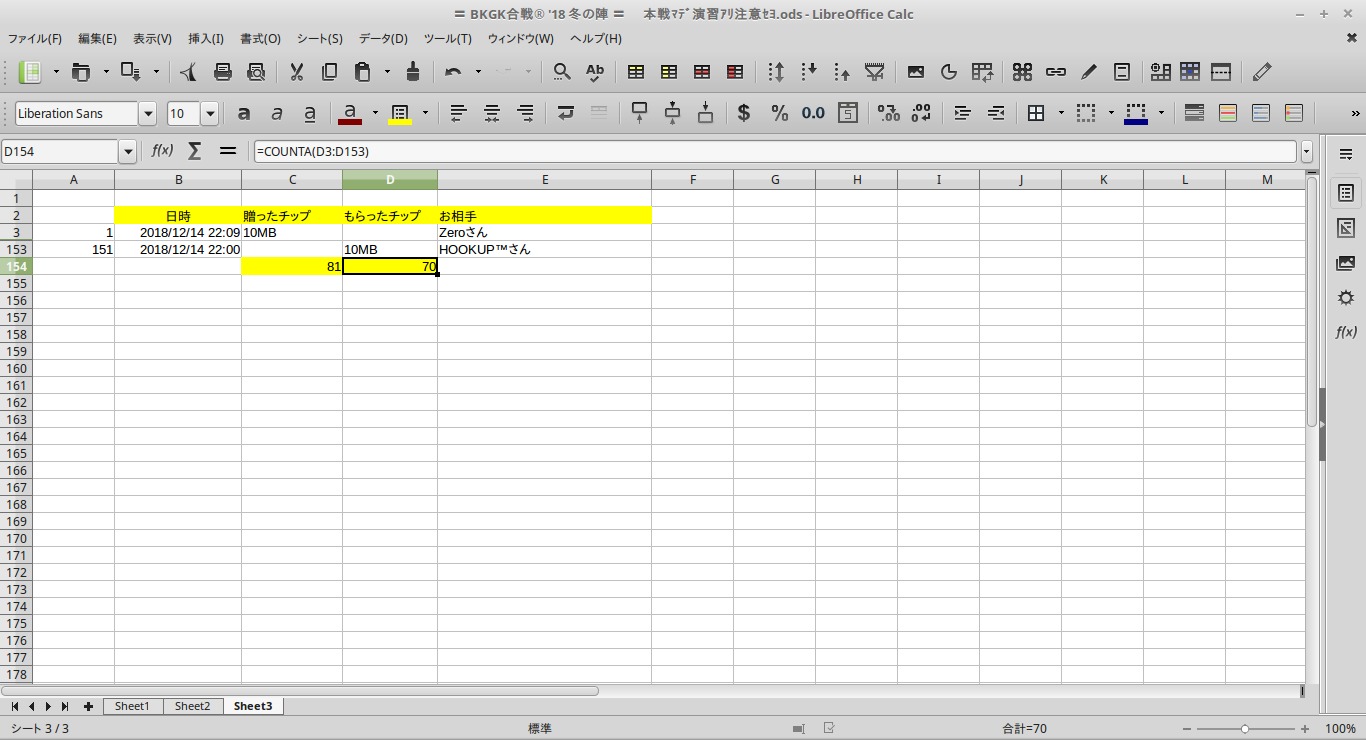This screenshot has width=1366, height=740.
Task: Toggle Show Draw Functions pencil
Action: coord(1262,72)
